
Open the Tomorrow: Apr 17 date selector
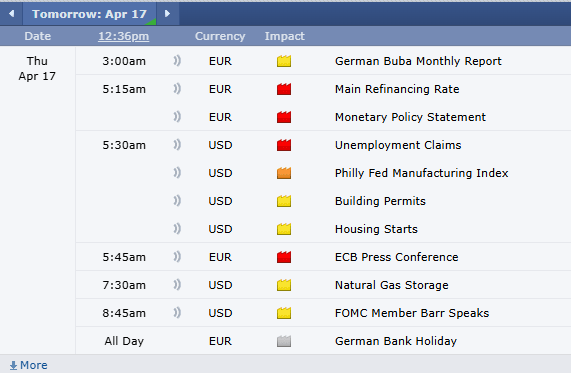[90, 14]
